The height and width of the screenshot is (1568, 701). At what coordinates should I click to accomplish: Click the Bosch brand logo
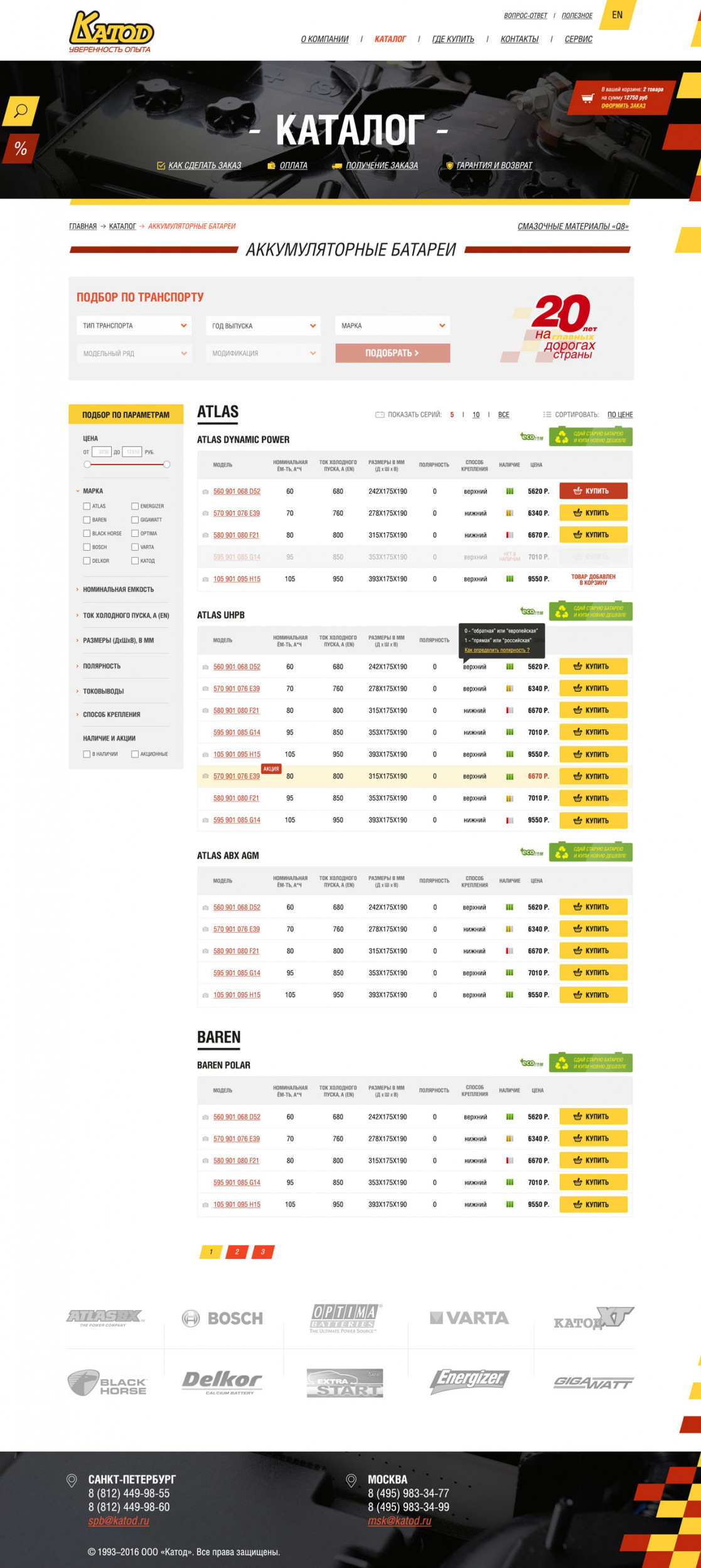tap(222, 1318)
